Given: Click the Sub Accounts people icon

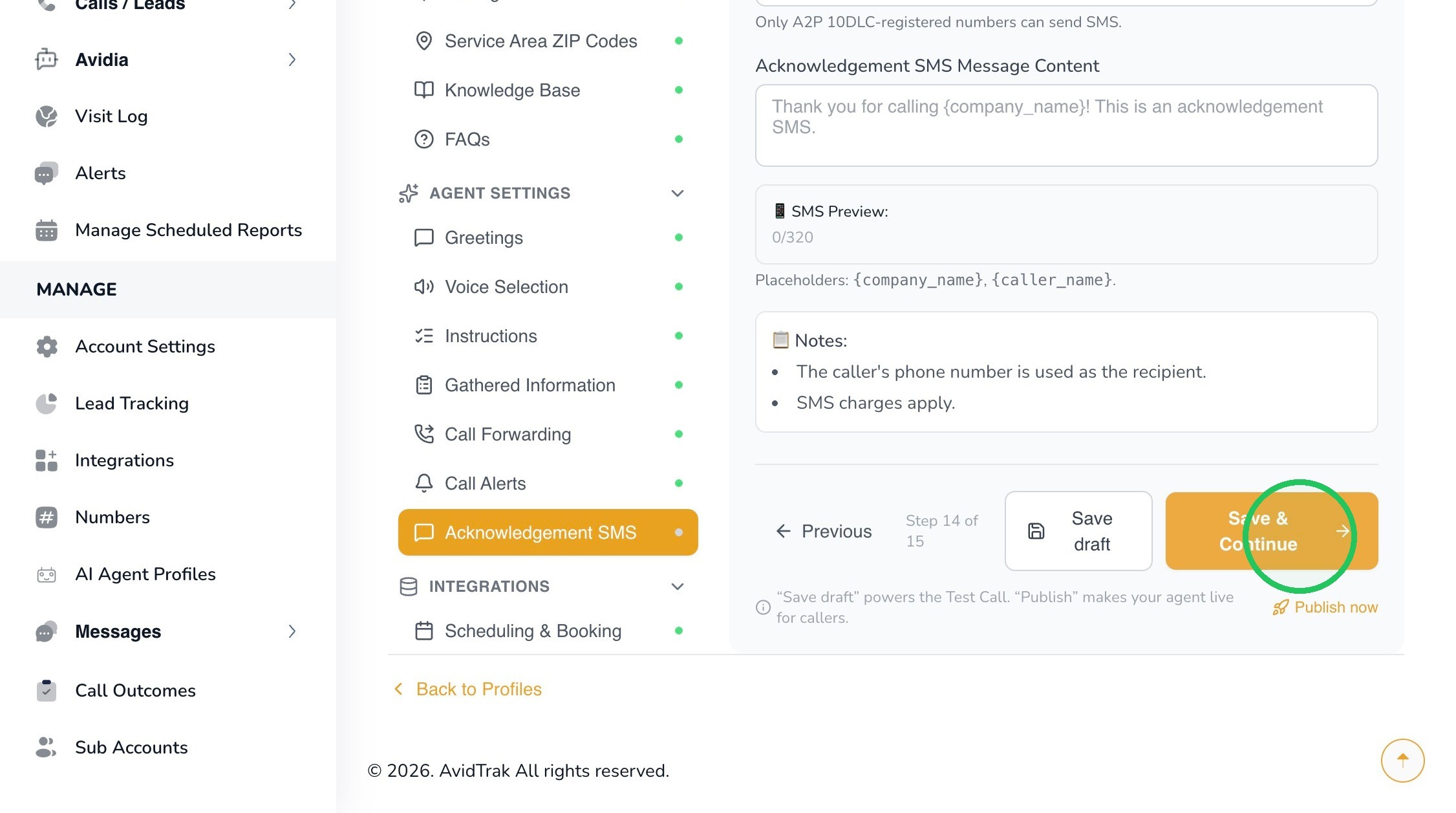Looking at the screenshot, I should (x=47, y=748).
